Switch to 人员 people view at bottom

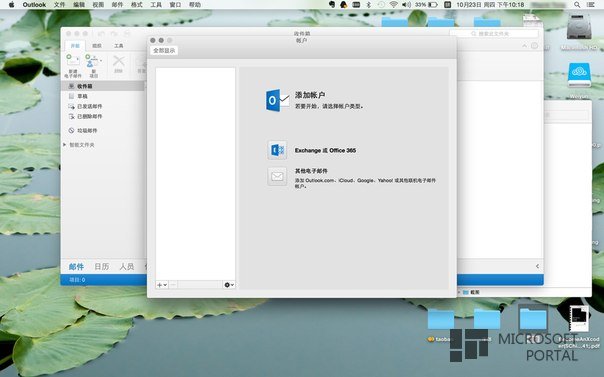(127, 266)
